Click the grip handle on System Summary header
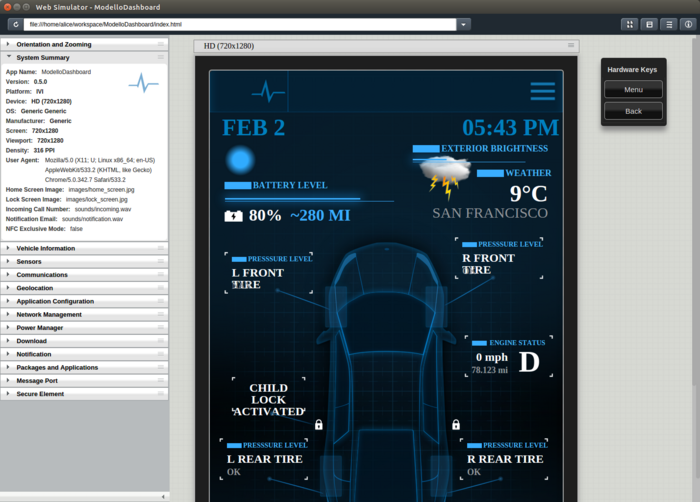 pos(161,57)
